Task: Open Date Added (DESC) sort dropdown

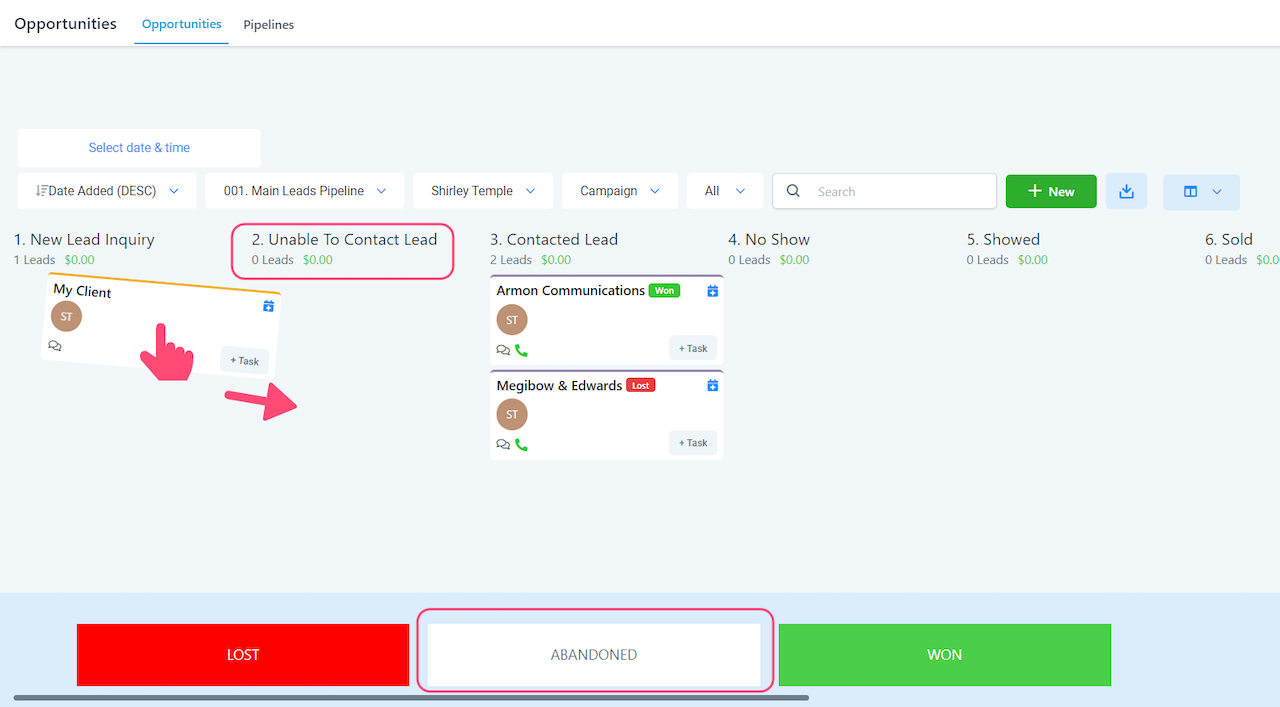Action: 108,191
